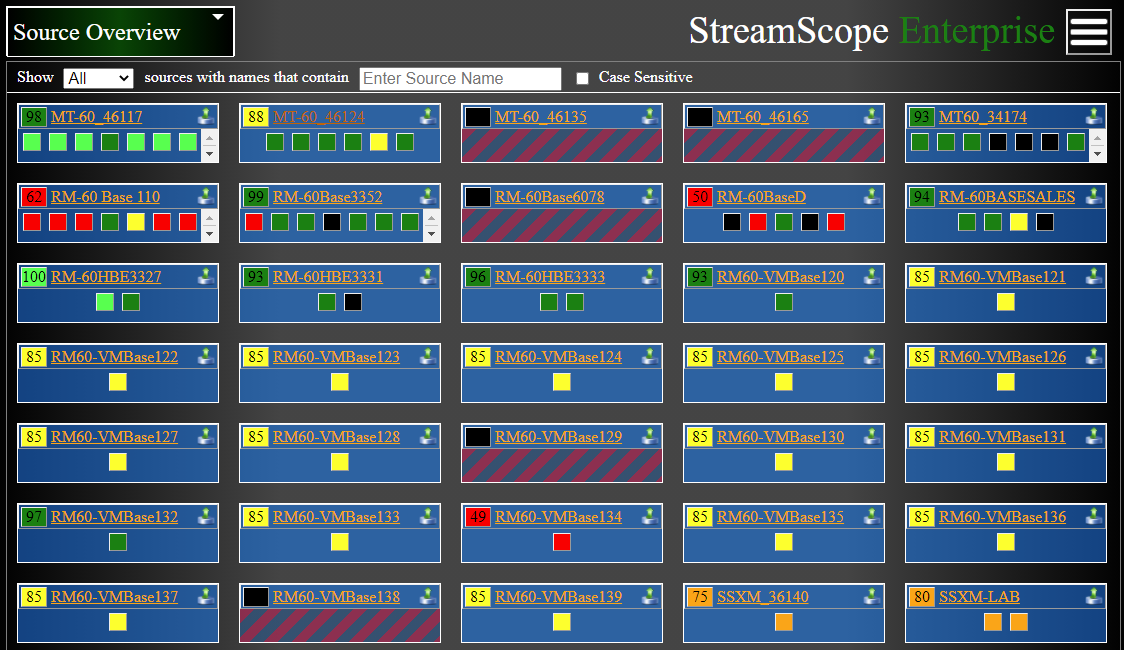Screen dimensions: 1124x650
Task: Enable the Case Sensitive checkbox
Action: (583, 78)
